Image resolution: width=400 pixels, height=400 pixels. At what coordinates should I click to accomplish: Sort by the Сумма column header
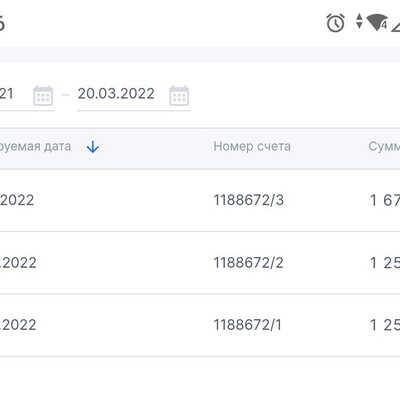(384, 146)
